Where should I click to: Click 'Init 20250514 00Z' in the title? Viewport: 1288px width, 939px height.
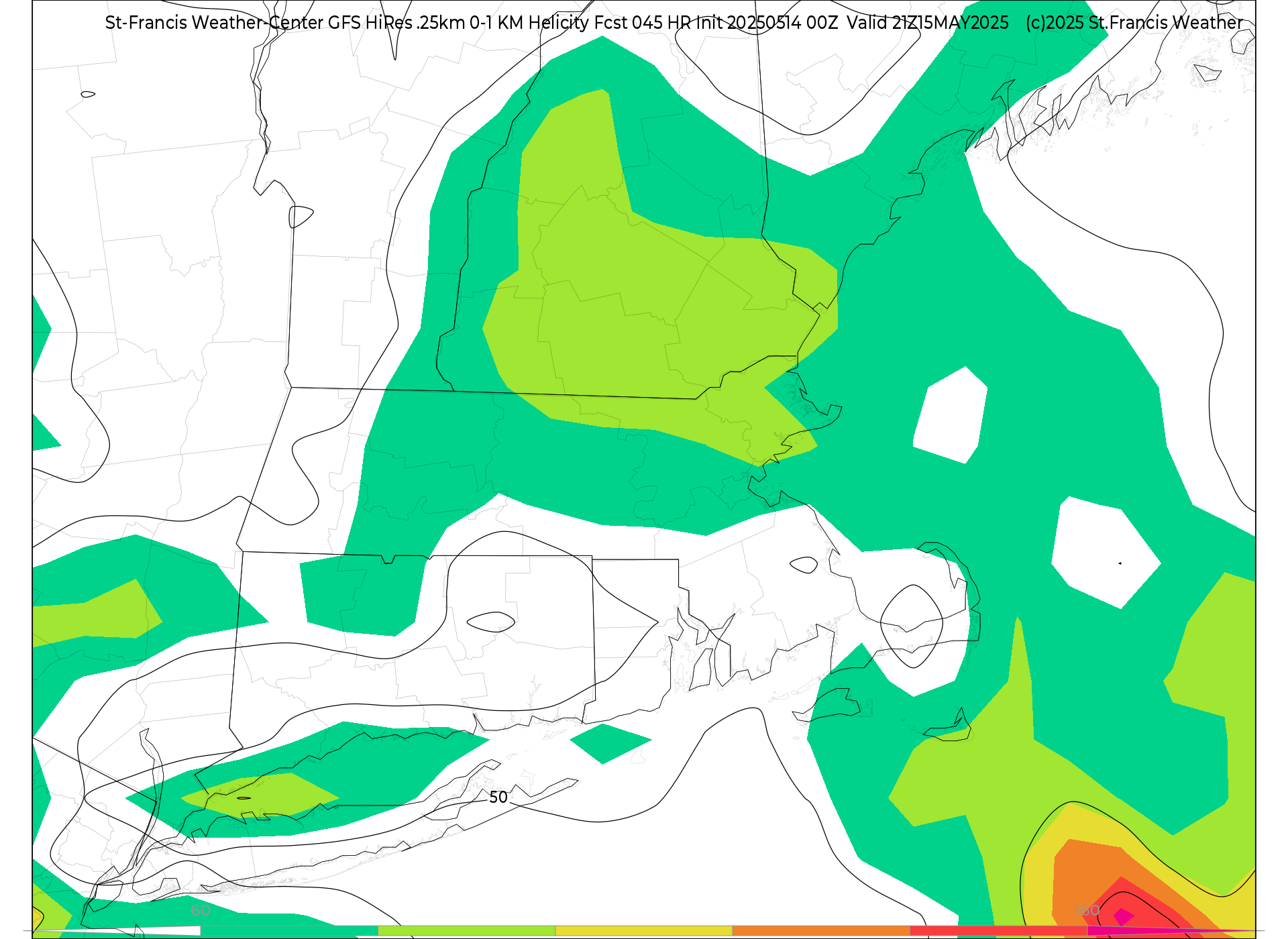(x=767, y=23)
